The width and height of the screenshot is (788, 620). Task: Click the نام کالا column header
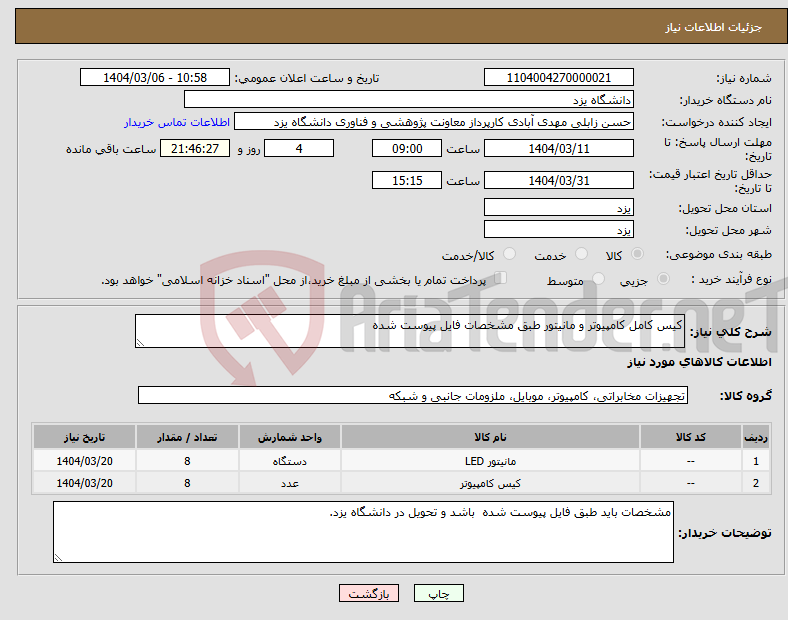coord(490,437)
